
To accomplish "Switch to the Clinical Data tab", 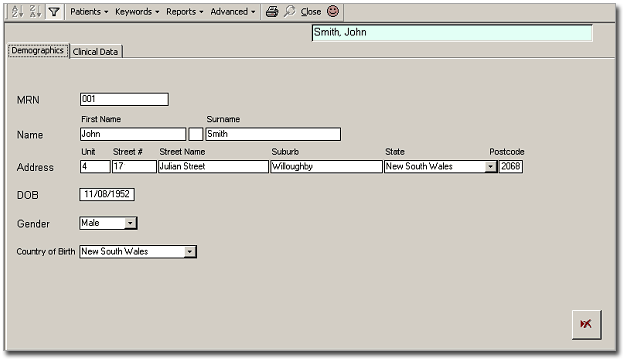I will click(x=96, y=52).
